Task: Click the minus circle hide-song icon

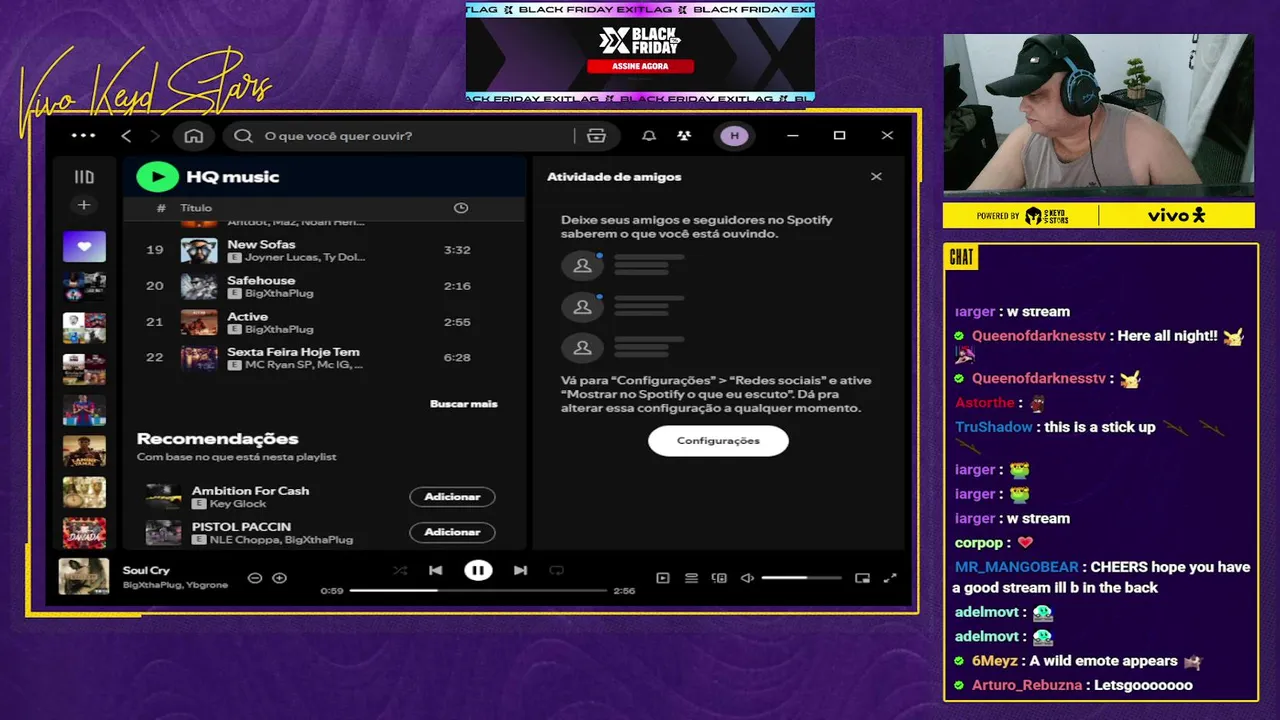Action: [255, 578]
